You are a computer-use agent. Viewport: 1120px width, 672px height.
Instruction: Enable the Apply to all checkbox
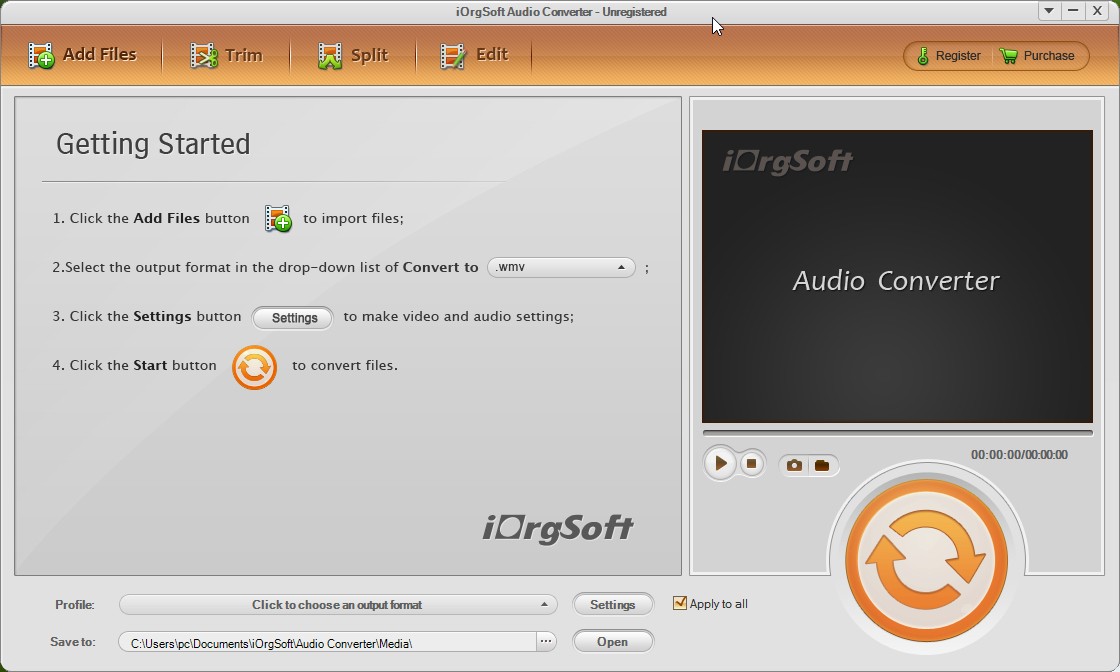[x=680, y=603]
